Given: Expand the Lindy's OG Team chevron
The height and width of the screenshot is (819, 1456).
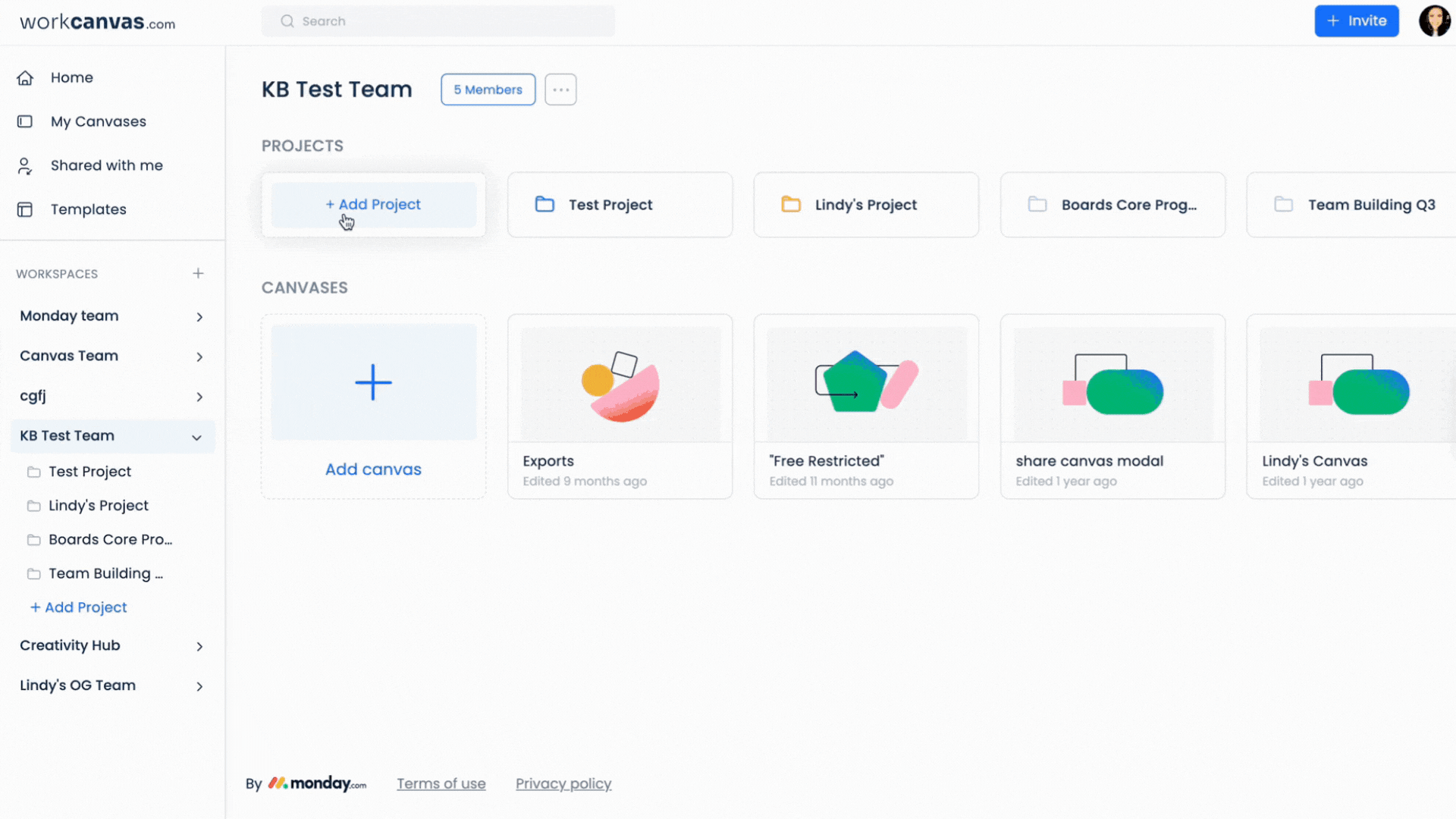Looking at the screenshot, I should (x=199, y=687).
